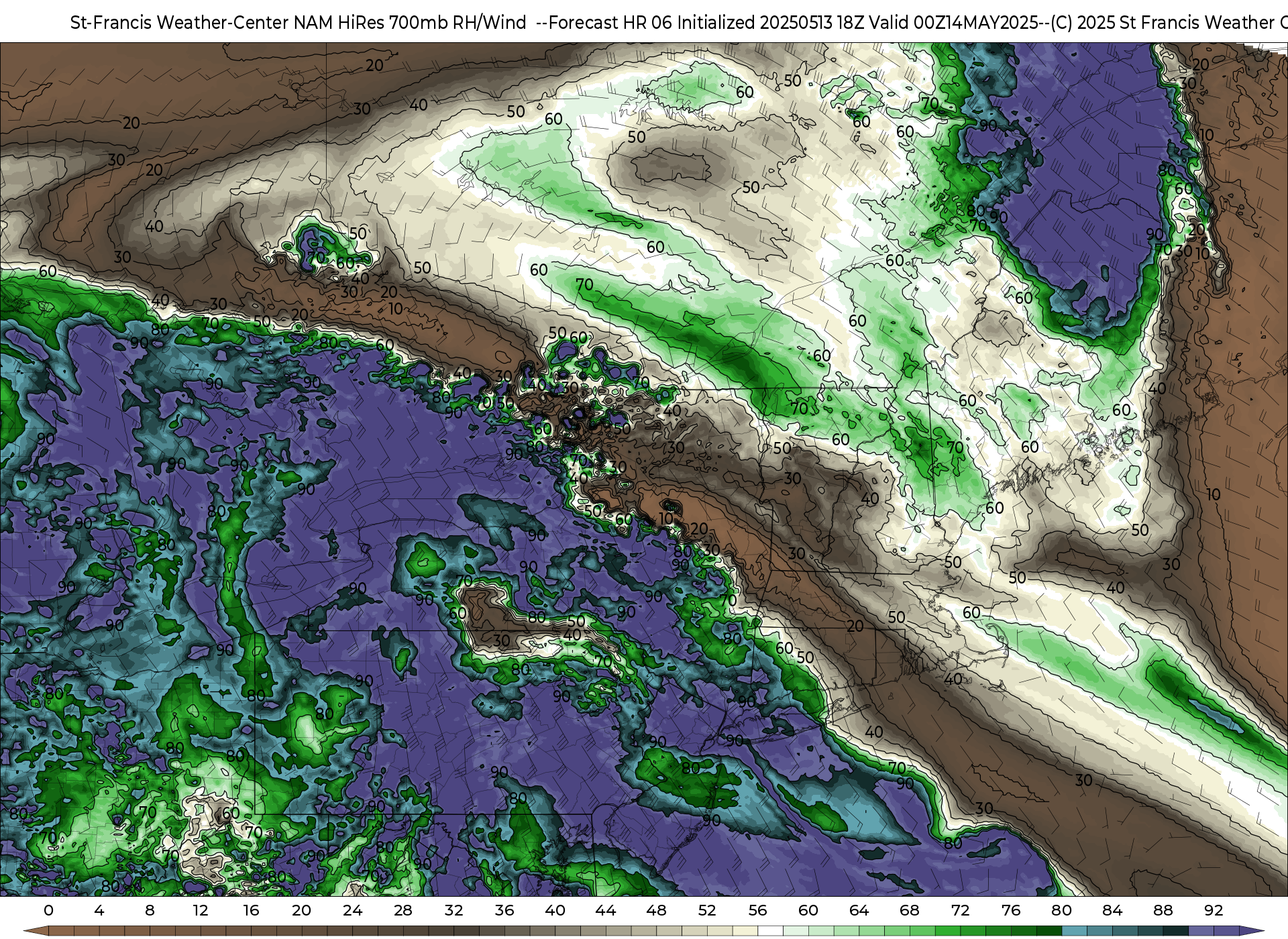This screenshot has width=1288, height=939.
Task: Click the "Forecast HR 06" text
Action: pyautogui.click(x=610, y=23)
